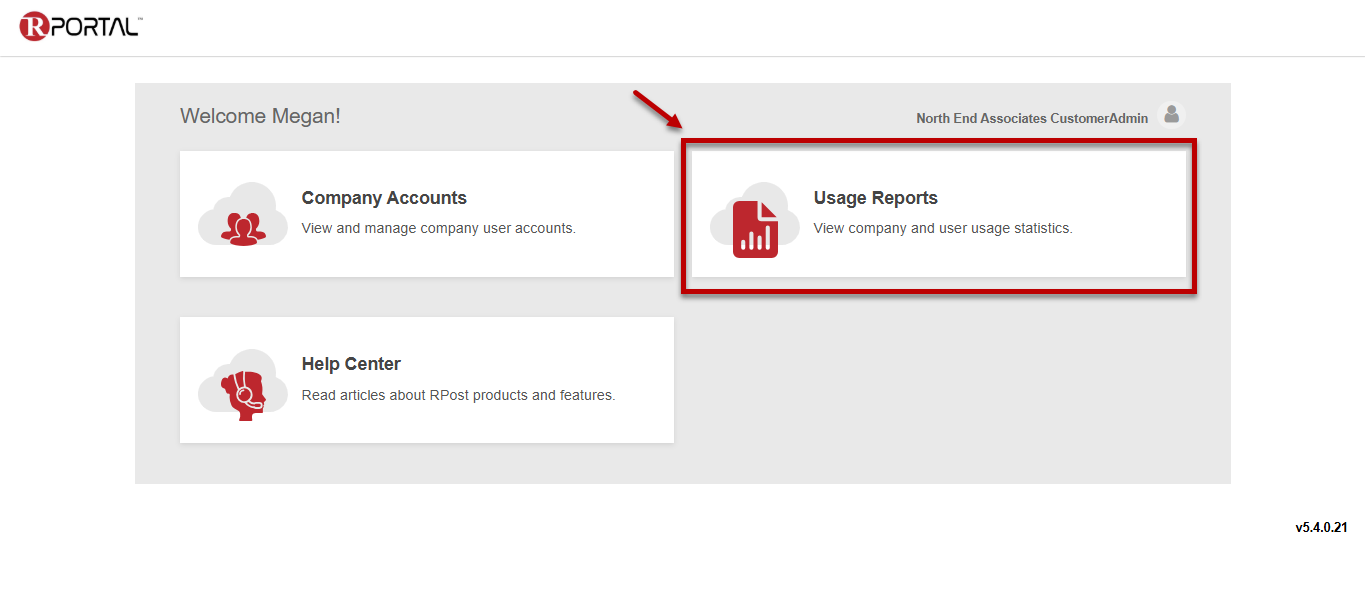The height and width of the screenshot is (595, 1365).
Task: Click the Usage Reports chart document icon
Action: tap(755, 228)
